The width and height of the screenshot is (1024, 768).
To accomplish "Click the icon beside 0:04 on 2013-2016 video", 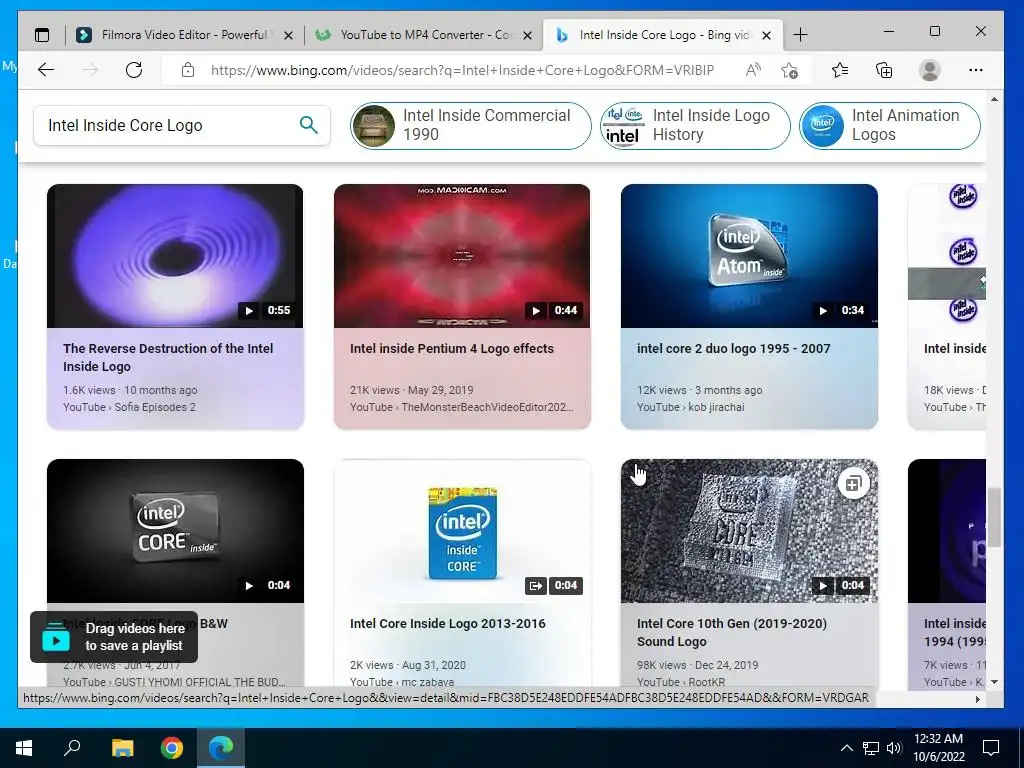I will click(536, 585).
